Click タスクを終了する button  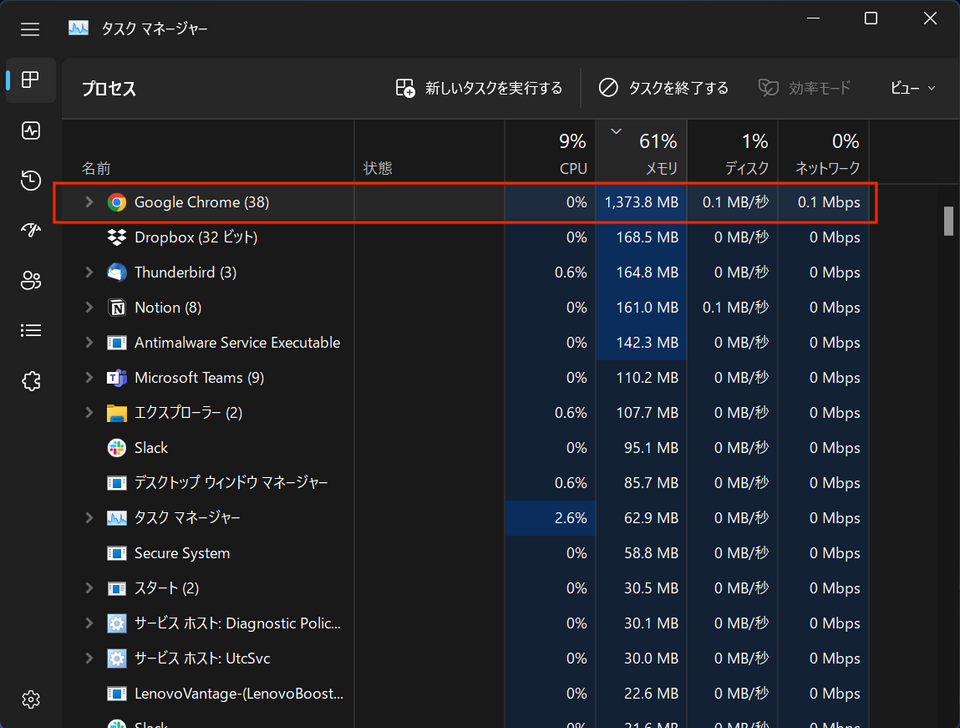(x=664, y=88)
